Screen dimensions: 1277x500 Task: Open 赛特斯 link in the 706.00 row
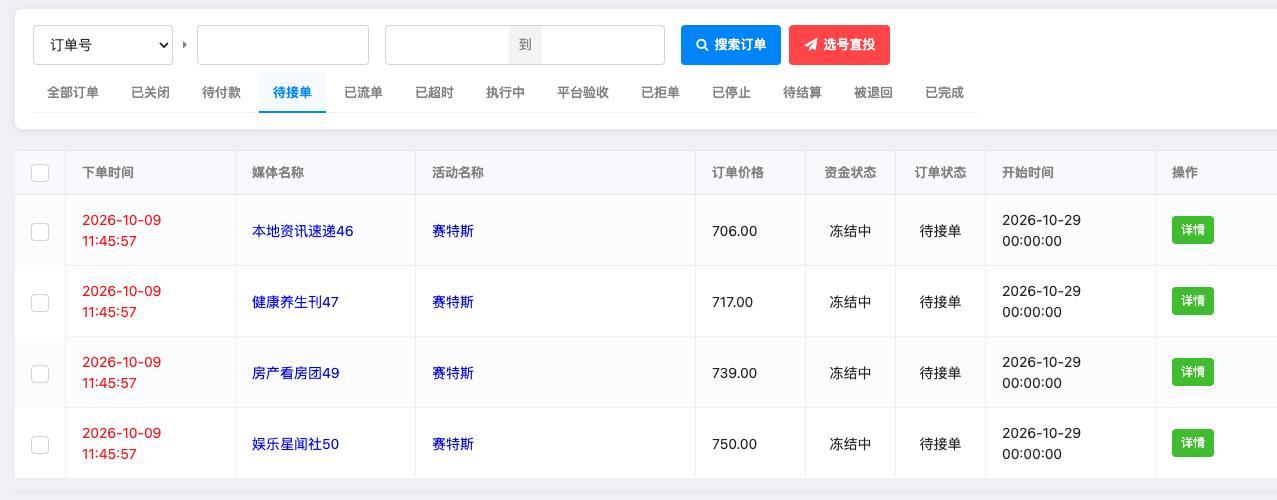point(453,231)
